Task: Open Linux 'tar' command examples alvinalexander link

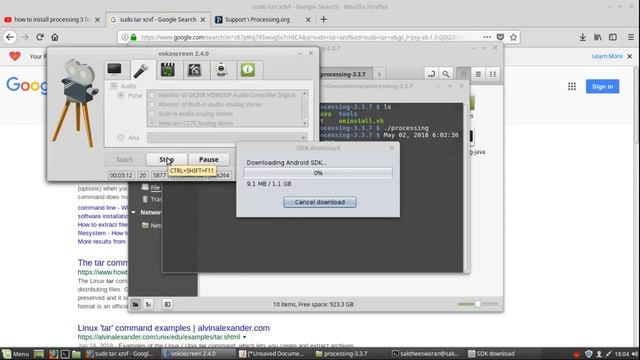Action: [x=173, y=328]
